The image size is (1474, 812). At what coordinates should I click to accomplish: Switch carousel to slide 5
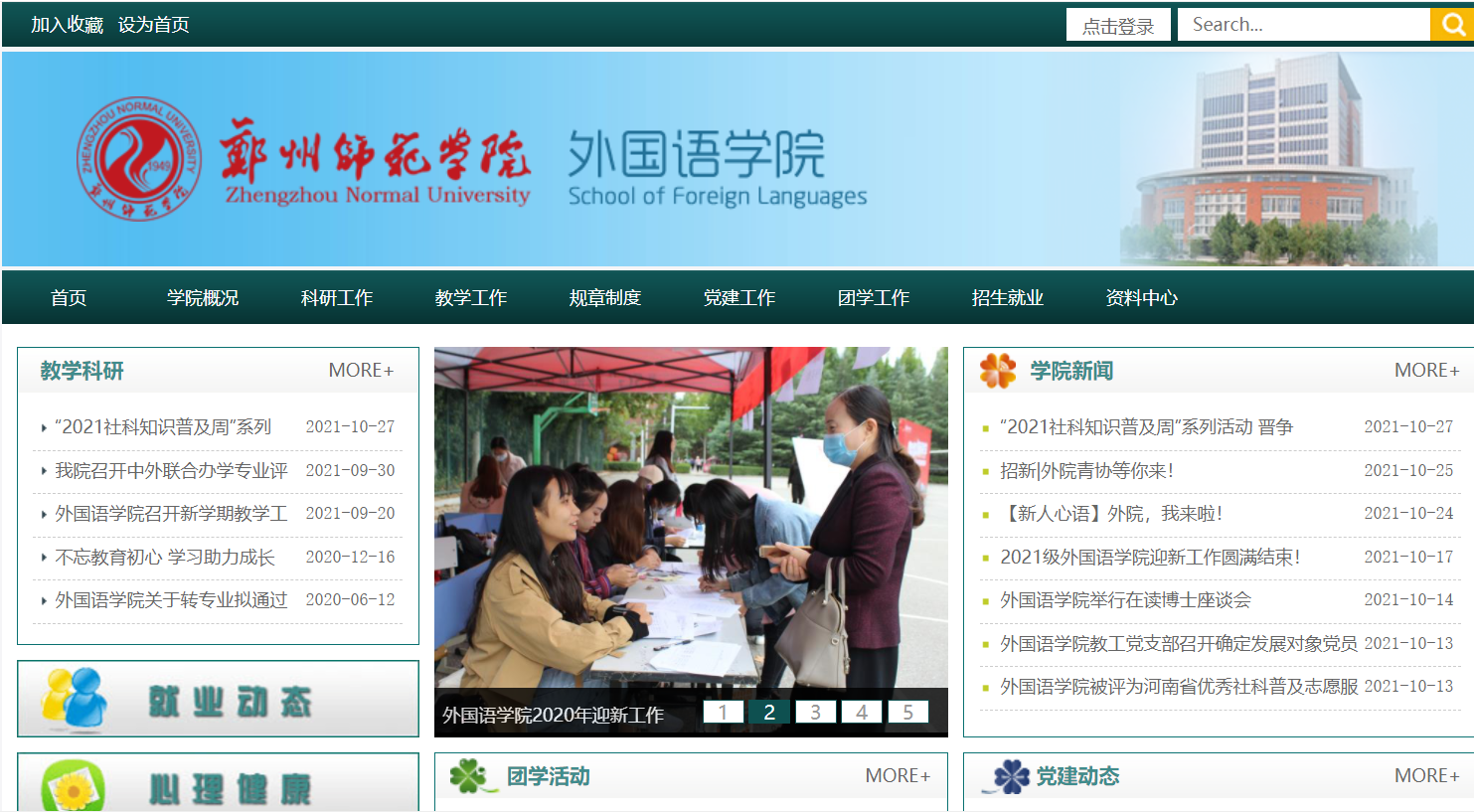point(908,711)
